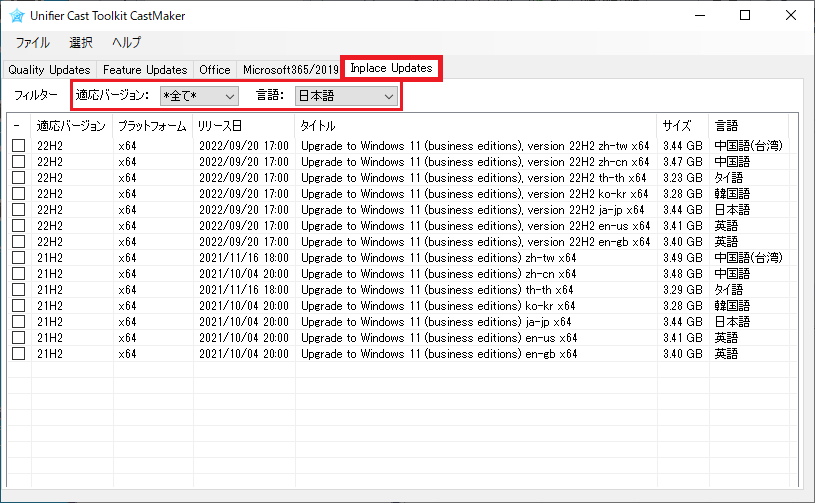Check the 22H2 en-us x64 row checkbox
815x503 pixels.
pos(19,226)
